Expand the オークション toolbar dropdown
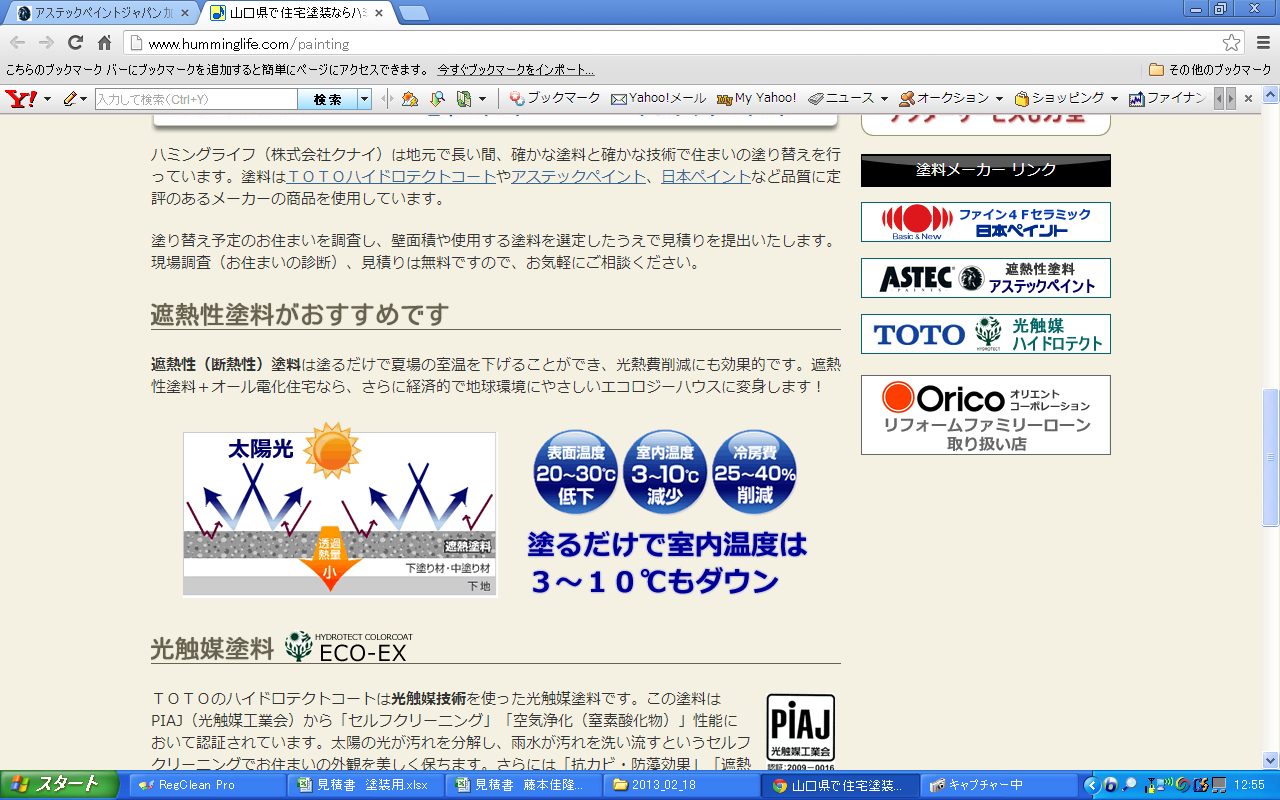Viewport: 1280px width, 800px height. pos(998,98)
